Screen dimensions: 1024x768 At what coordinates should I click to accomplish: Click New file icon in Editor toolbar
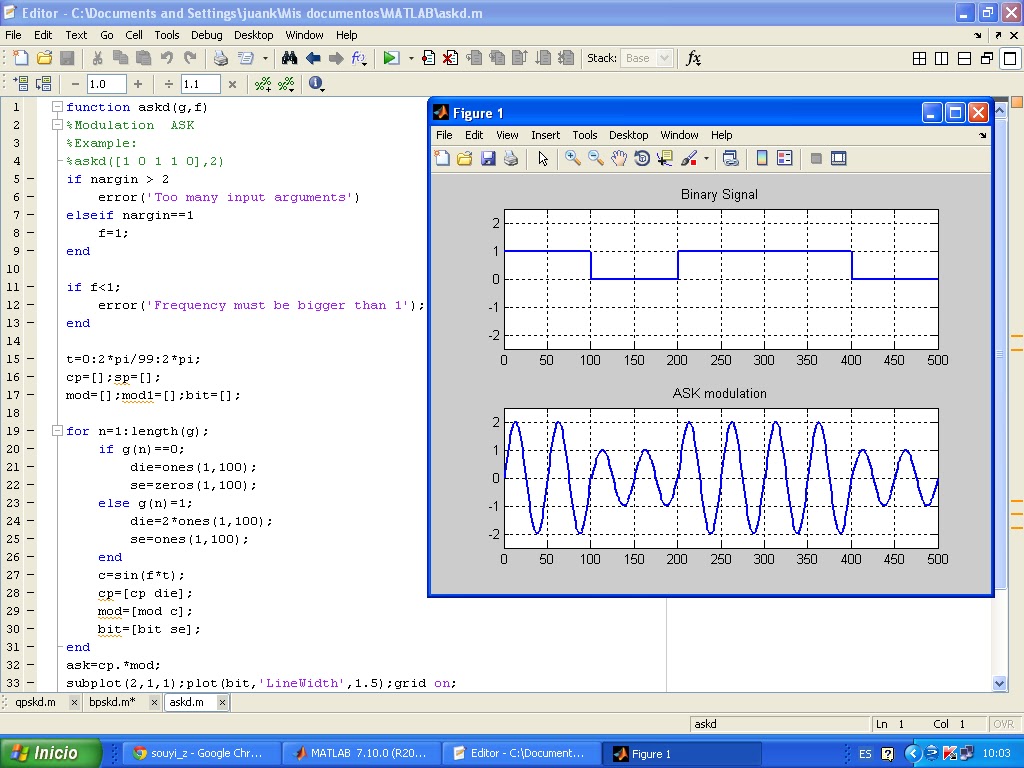tap(21, 58)
